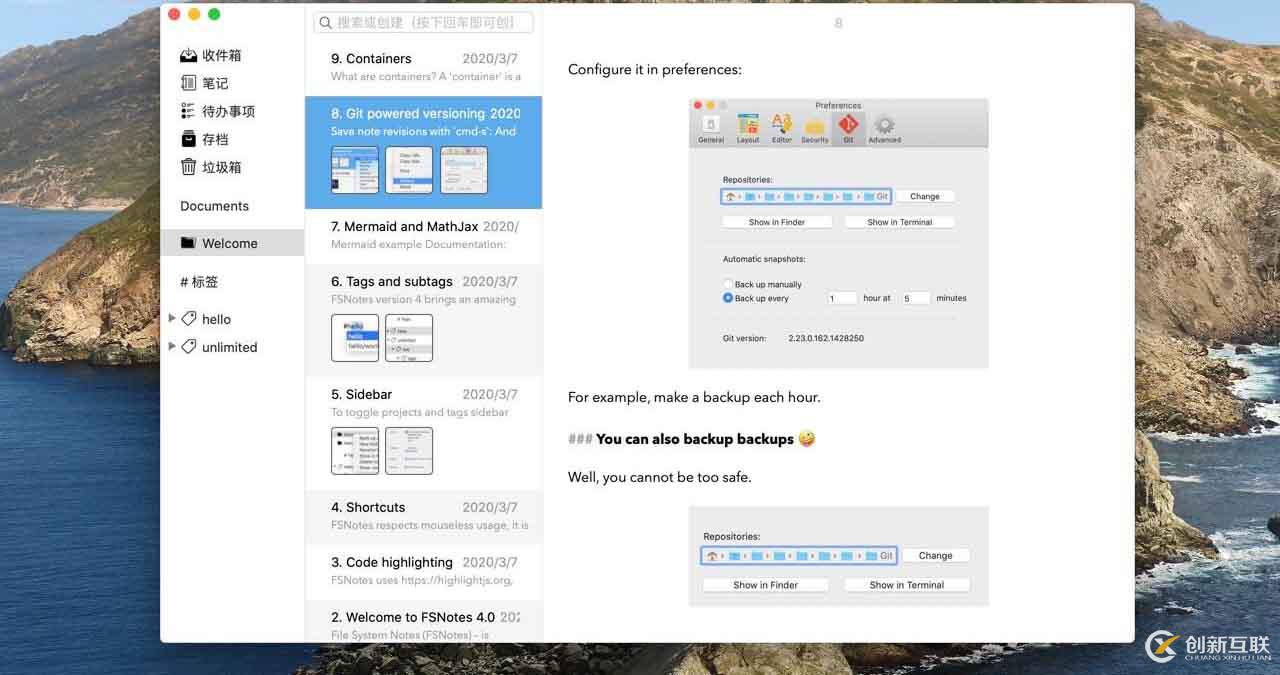Open the Trash (垃圾箱) sidebar item
The image size is (1280, 675).
point(211,167)
